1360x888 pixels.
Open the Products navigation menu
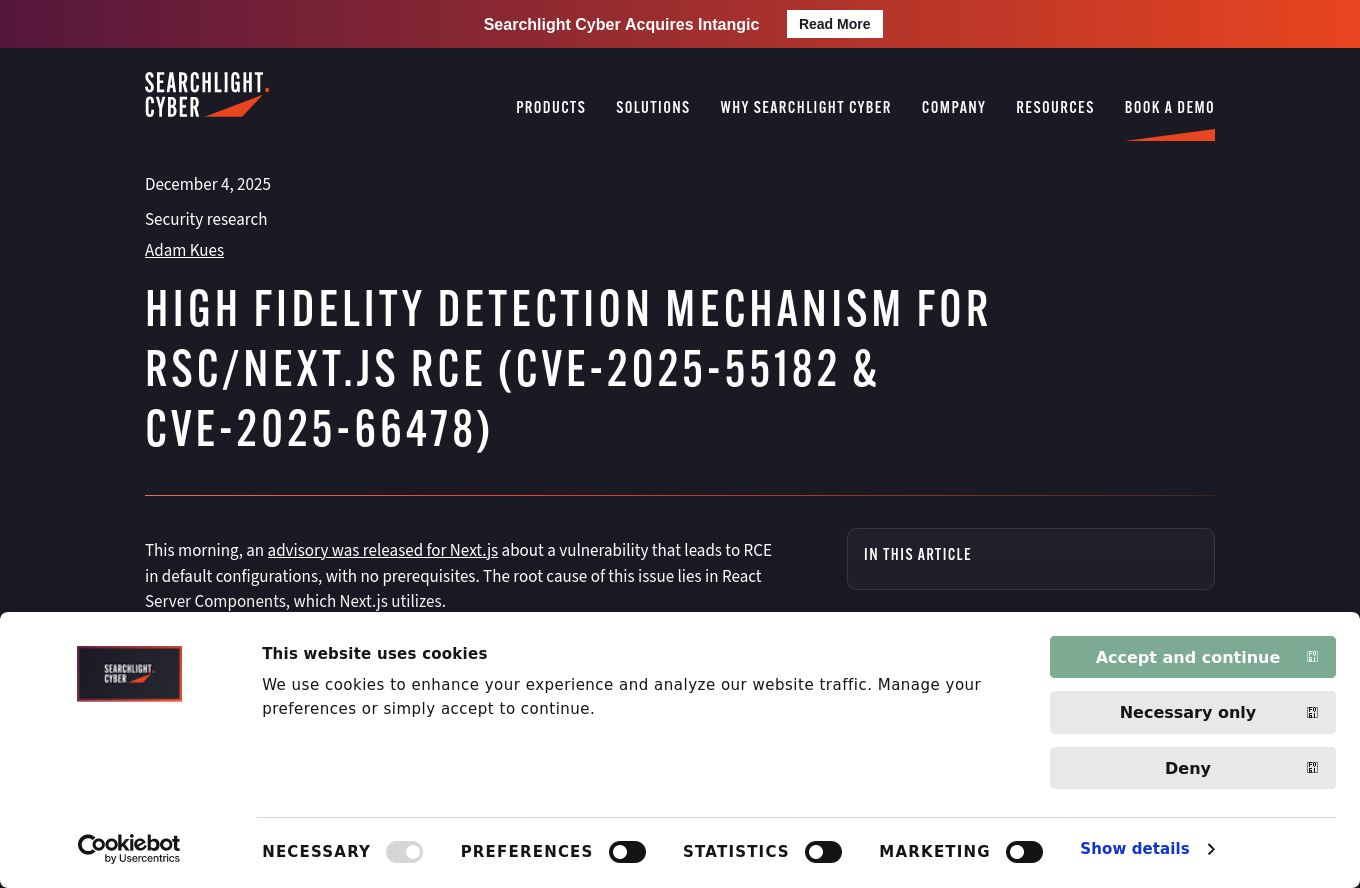coord(551,107)
